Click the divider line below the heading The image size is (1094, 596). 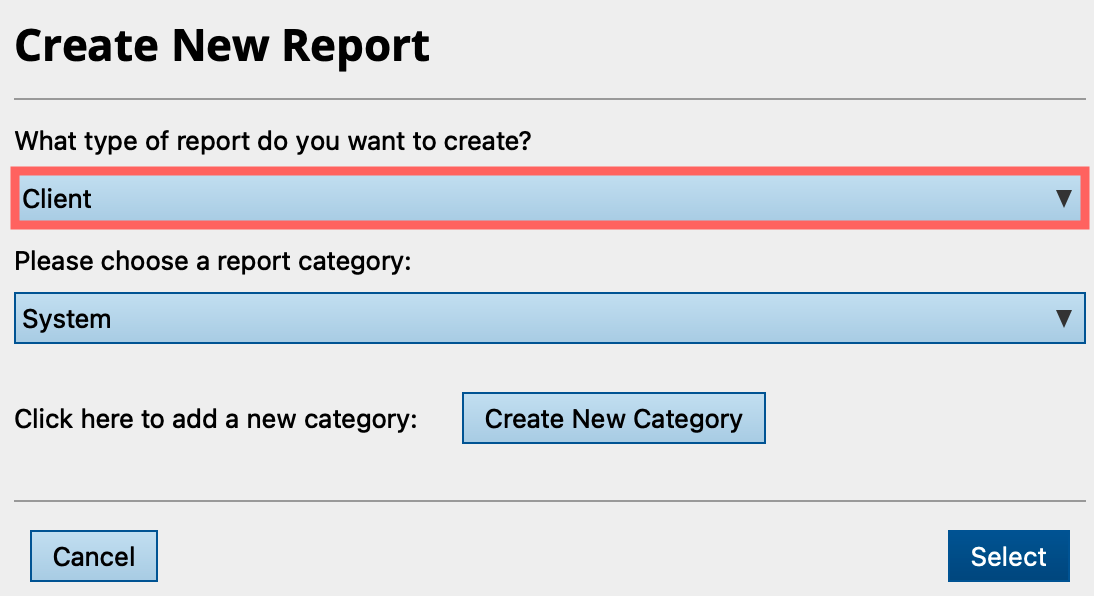point(549,99)
